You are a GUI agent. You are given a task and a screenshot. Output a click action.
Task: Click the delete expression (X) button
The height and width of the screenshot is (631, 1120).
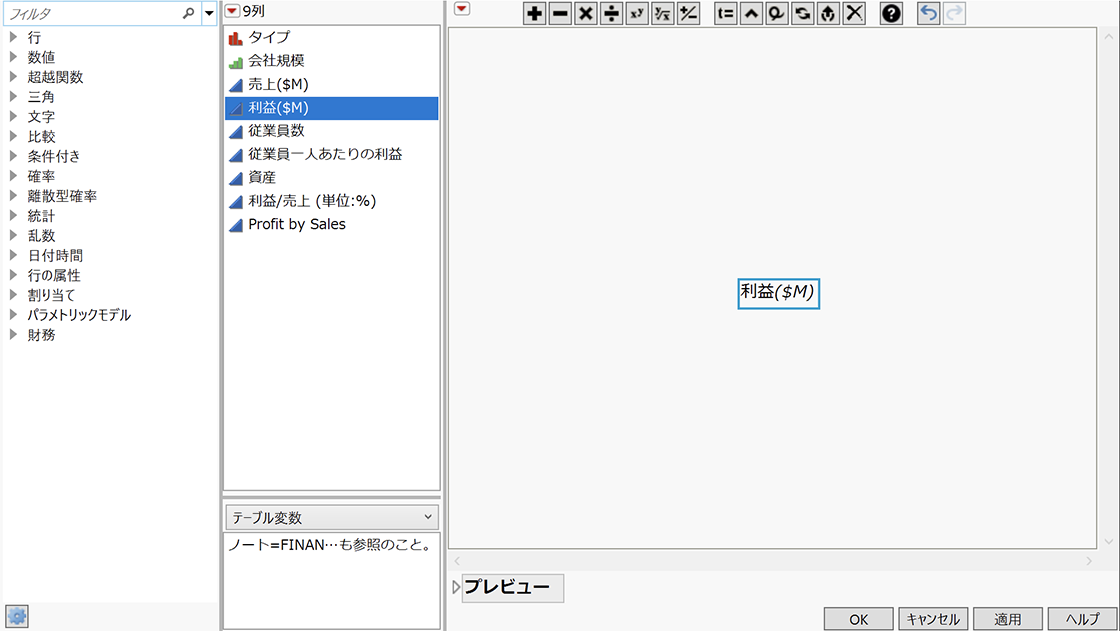tap(854, 14)
